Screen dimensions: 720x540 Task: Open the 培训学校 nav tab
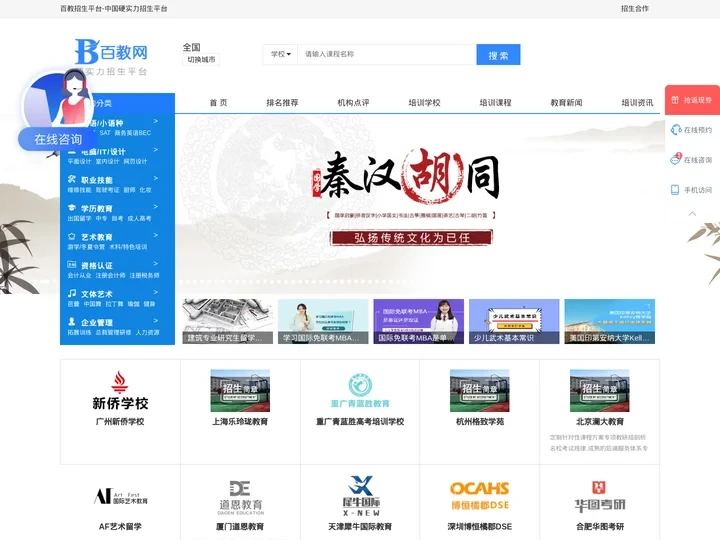pos(424,103)
